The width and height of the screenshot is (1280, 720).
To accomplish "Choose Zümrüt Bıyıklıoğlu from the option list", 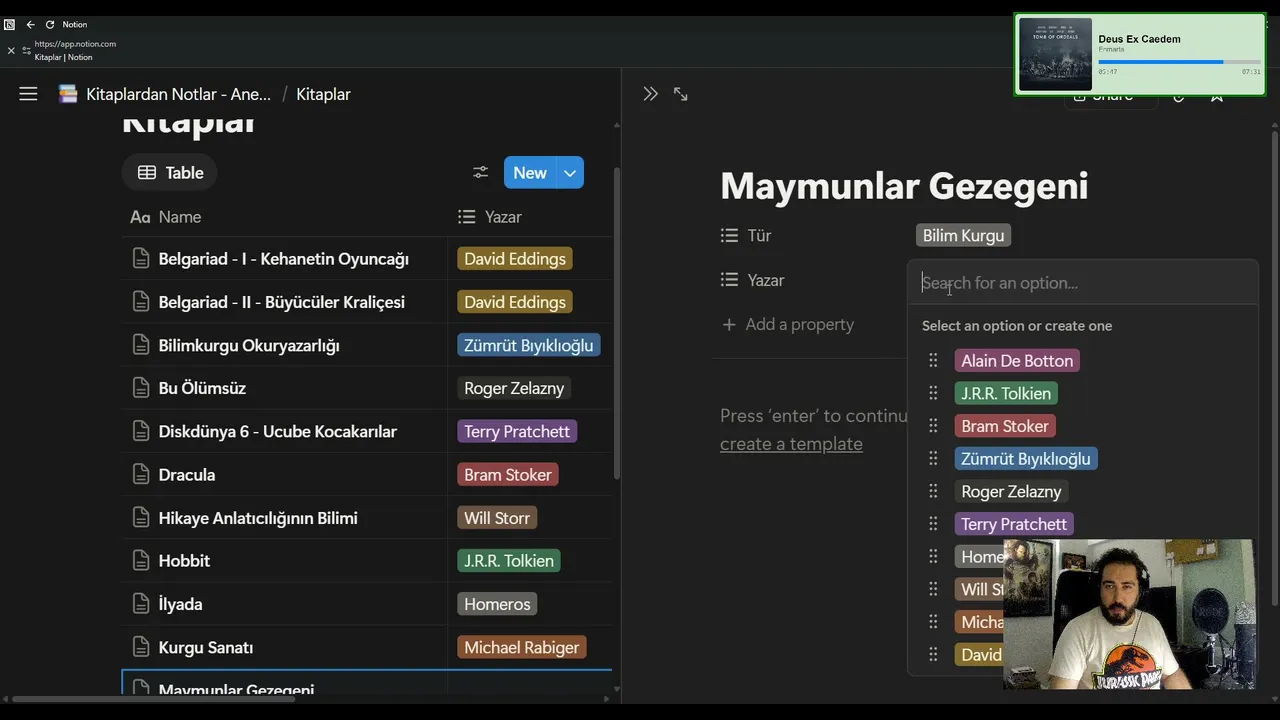I will click(1026, 459).
